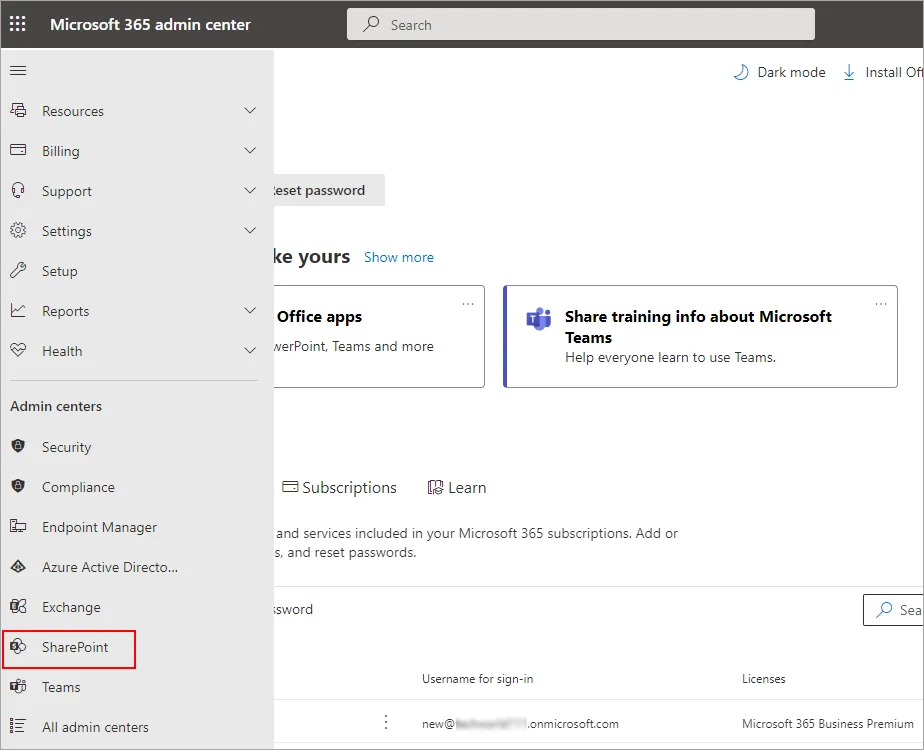Click the Teams icon in sidebar
This screenshot has width=924, height=750.
[18, 686]
